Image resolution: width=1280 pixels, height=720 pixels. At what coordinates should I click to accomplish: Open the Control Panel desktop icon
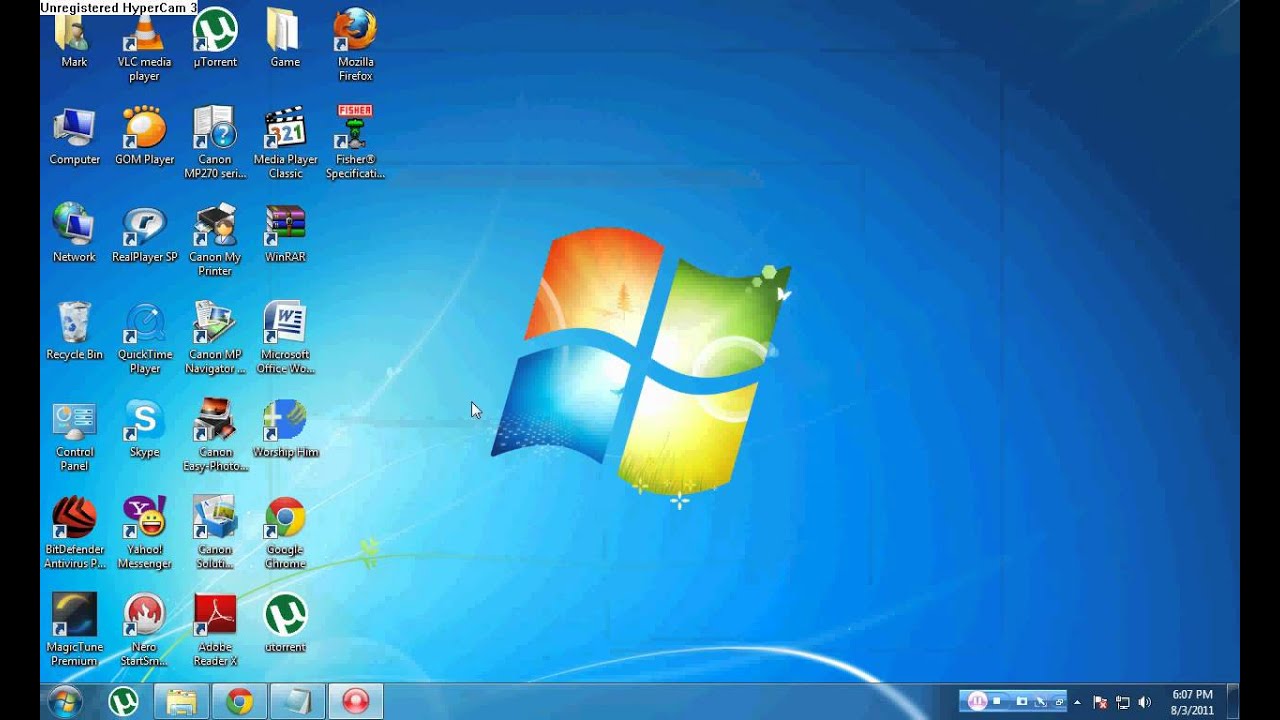75,436
